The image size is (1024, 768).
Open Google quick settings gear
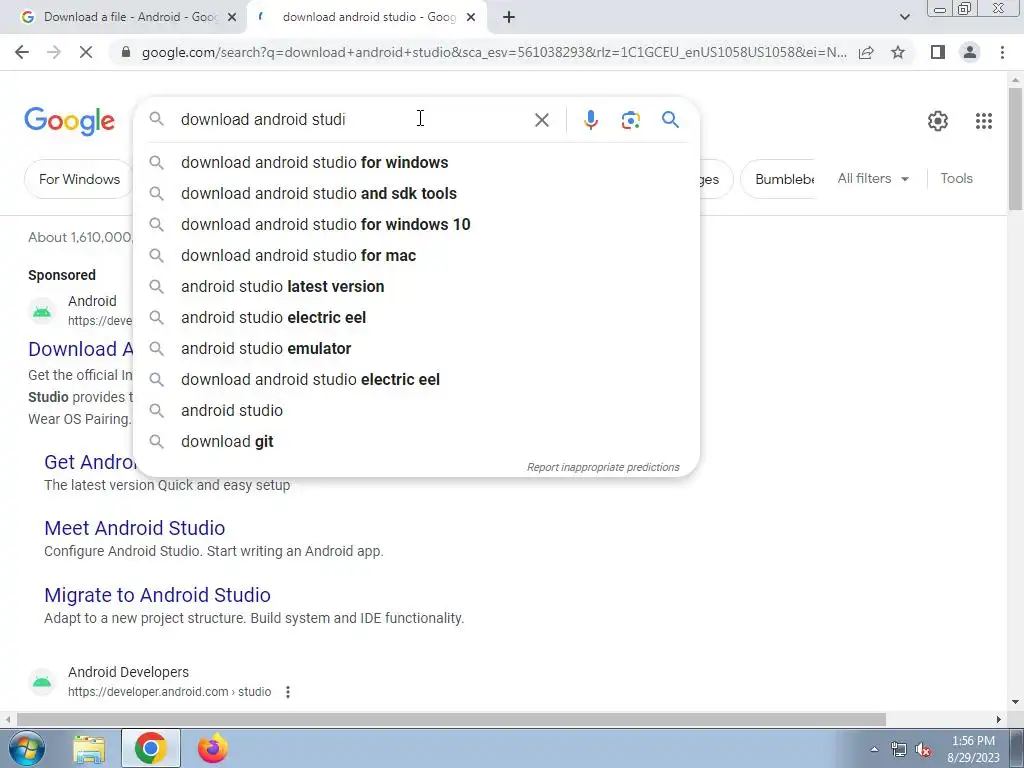pyautogui.click(x=938, y=121)
